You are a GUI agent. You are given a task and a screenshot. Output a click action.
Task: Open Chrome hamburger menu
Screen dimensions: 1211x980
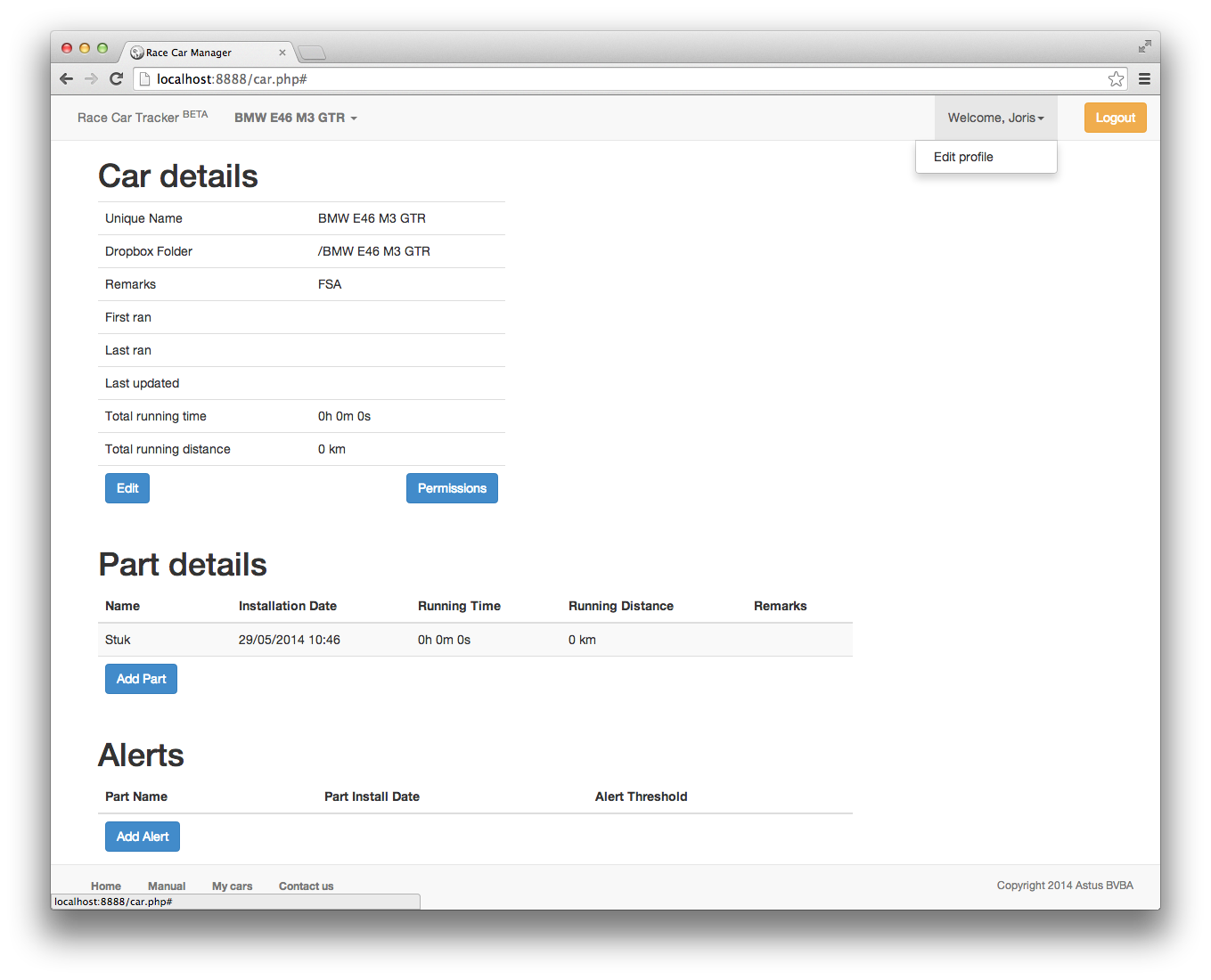point(1144,79)
